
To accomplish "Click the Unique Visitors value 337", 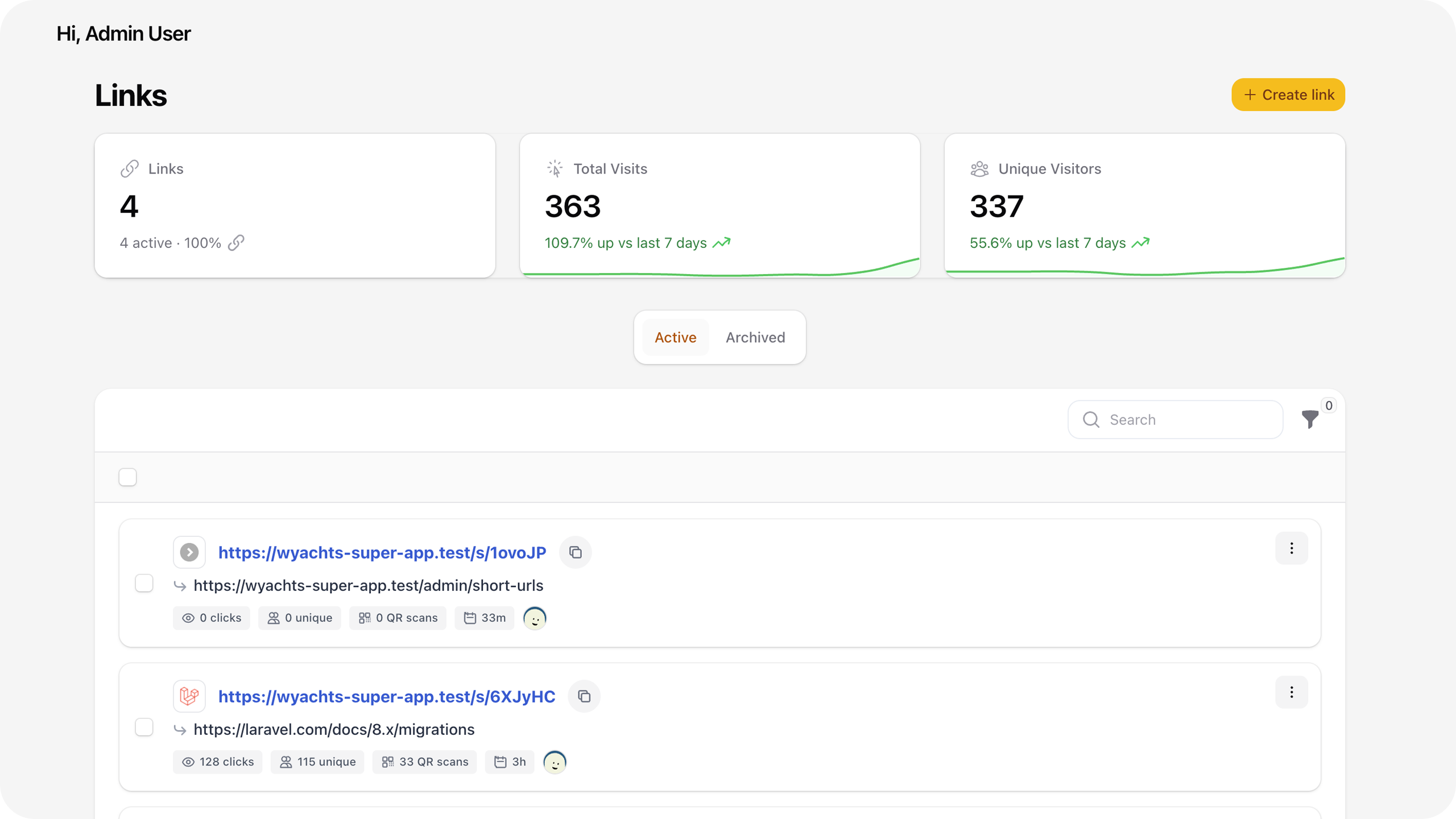I will pos(996,206).
